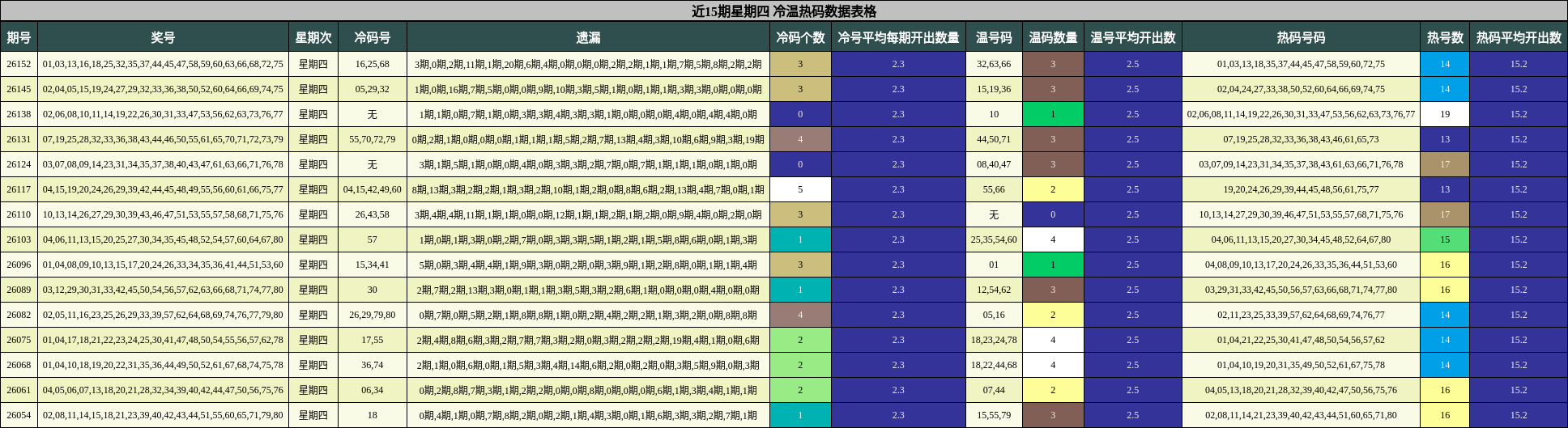Select period number 26103
The height and width of the screenshot is (428, 1568).
click(x=19, y=239)
